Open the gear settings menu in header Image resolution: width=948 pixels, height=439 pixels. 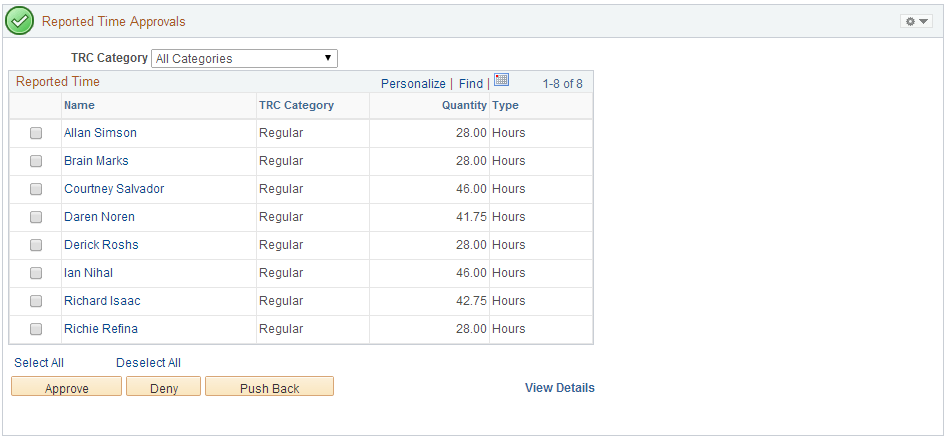[916, 21]
